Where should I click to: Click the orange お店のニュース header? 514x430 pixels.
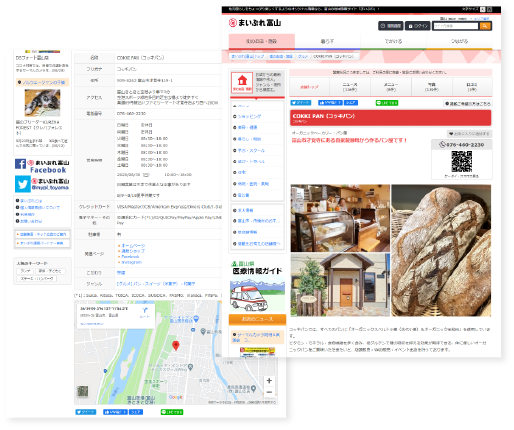[x=257, y=319]
